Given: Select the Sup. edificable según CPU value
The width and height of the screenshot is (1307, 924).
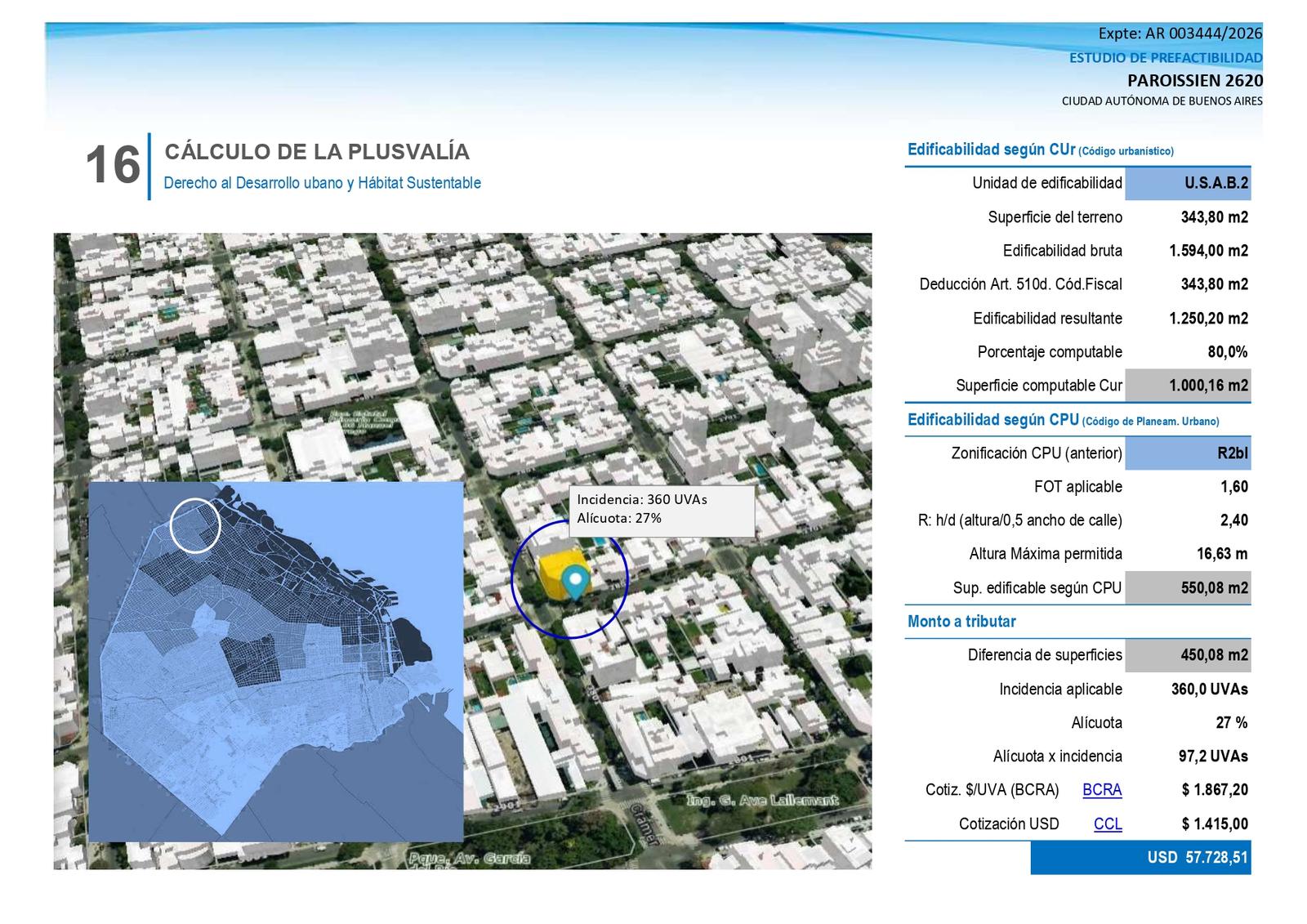Looking at the screenshot, I should (1188, 588).
